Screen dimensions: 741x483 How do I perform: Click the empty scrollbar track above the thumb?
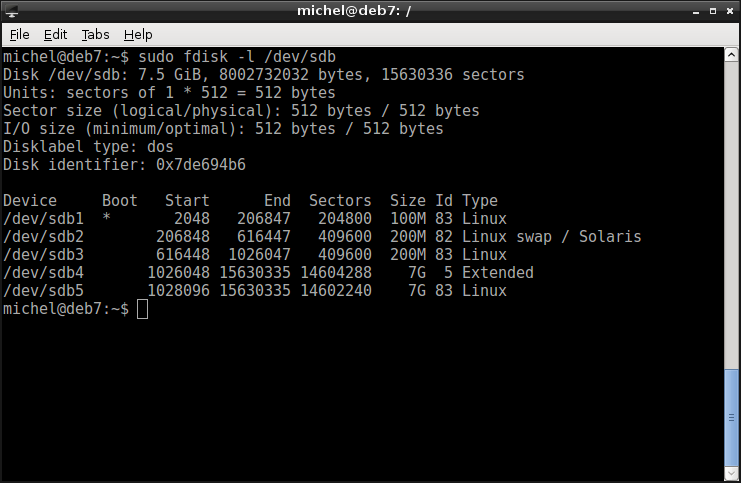pyautogui.click(x=731, y=215)
